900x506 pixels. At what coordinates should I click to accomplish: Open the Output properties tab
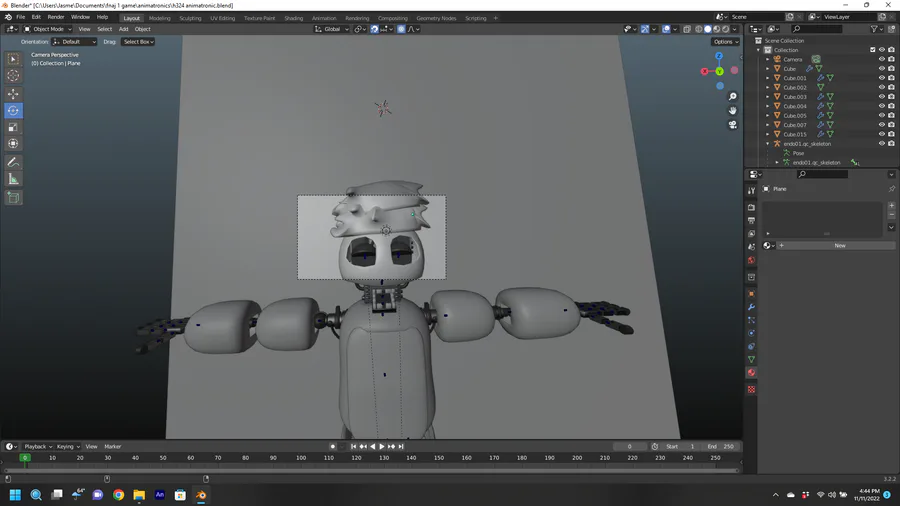pos(751,220)
